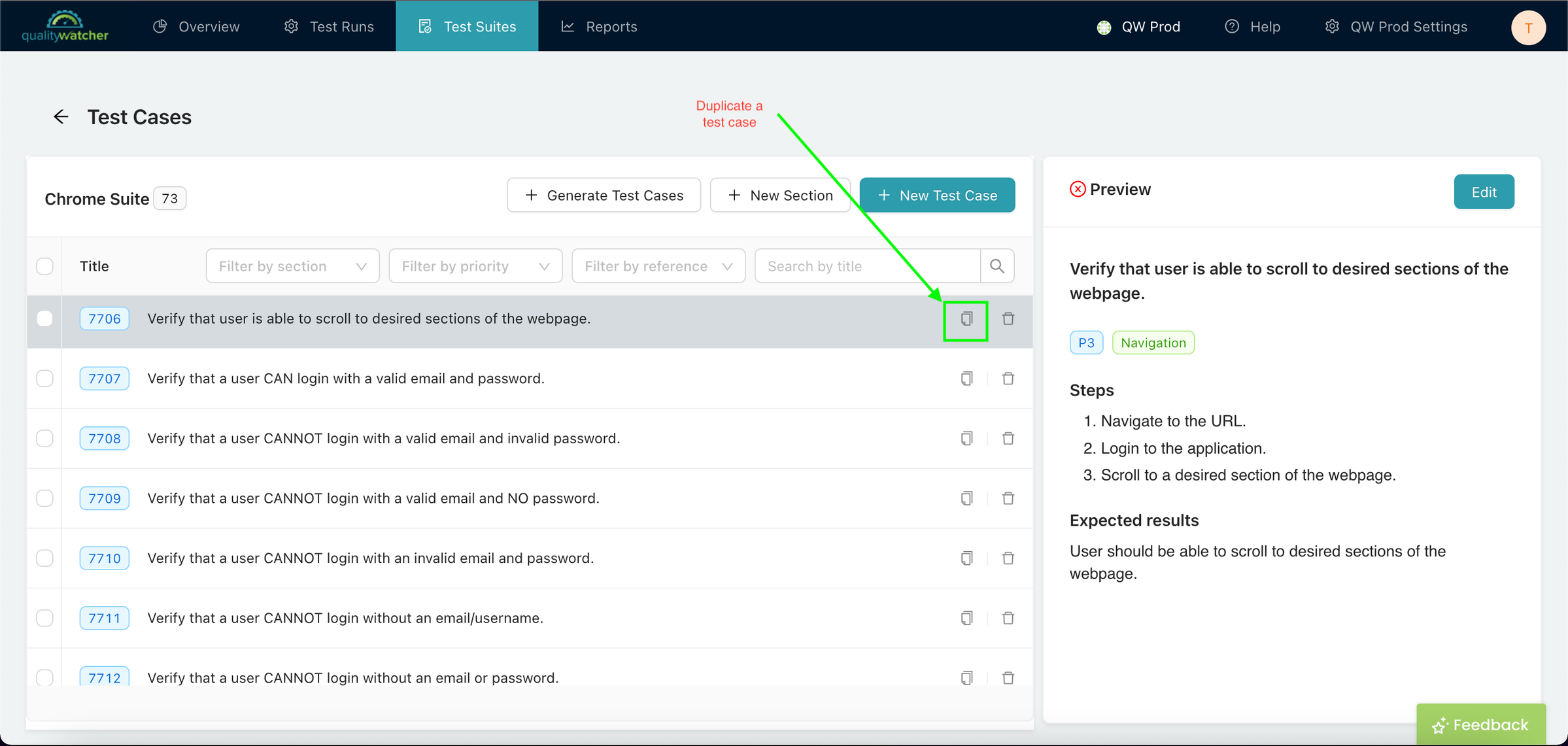Open the Filter by priority dropdown
The image size is (1568, 746).
click(x=475, y=266)
